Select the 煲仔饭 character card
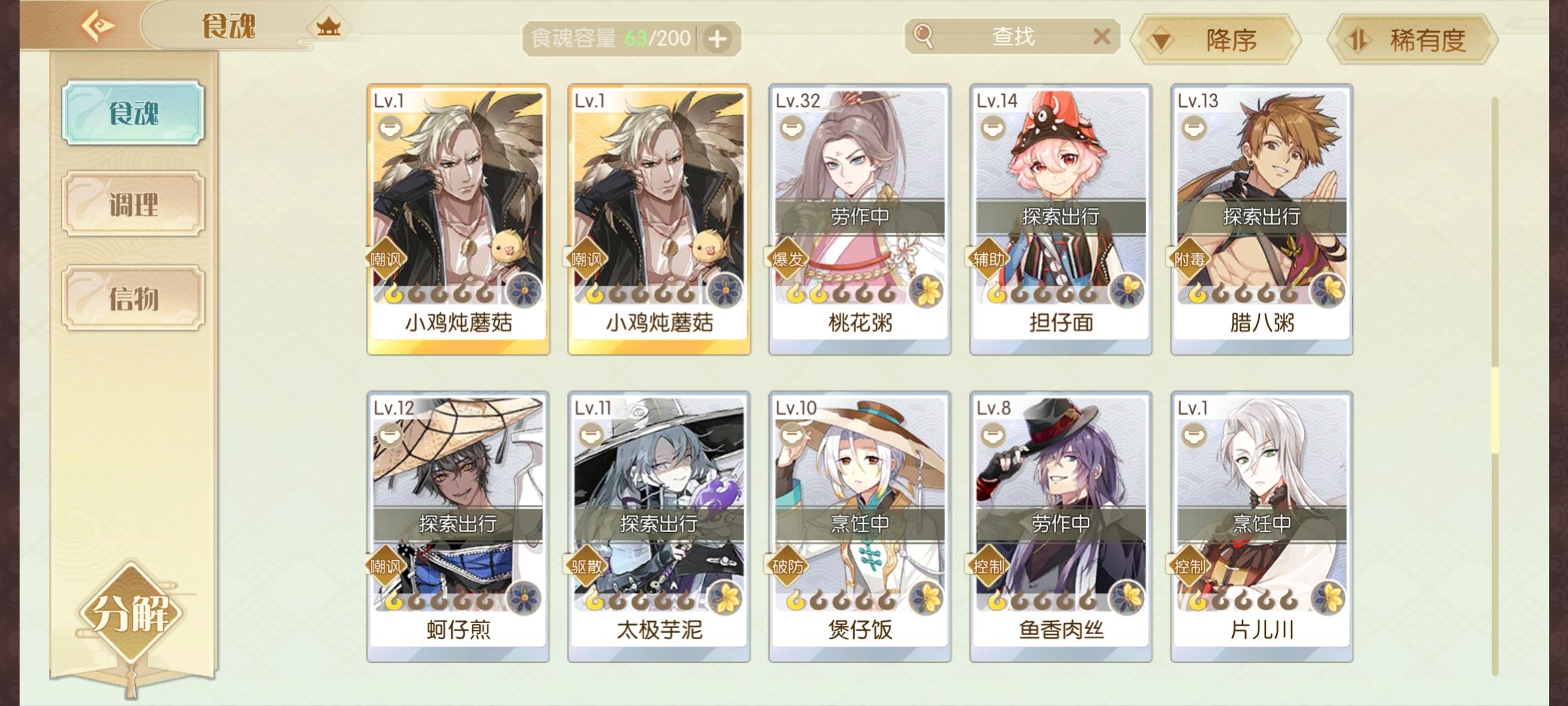Screen dimensions: 1568x706 (x=860, y=527)
